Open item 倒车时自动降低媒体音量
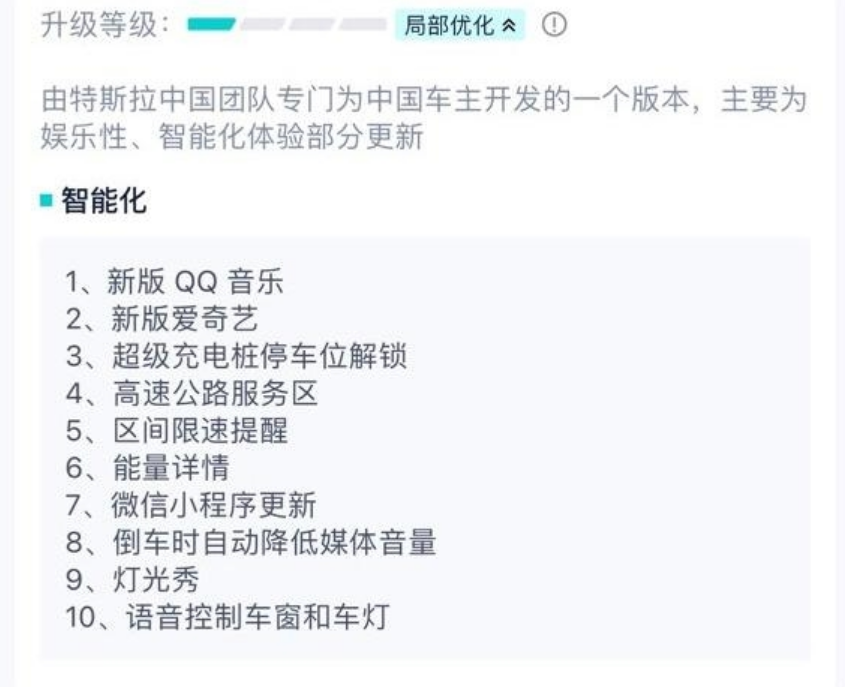 251,542
